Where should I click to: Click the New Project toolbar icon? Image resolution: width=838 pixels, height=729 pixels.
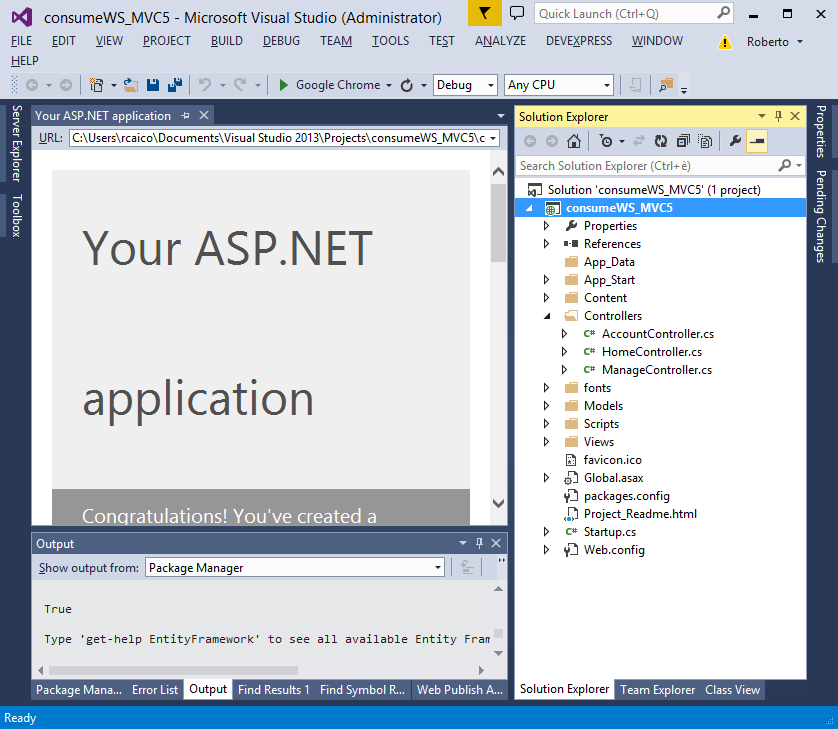tap(96, 85)
